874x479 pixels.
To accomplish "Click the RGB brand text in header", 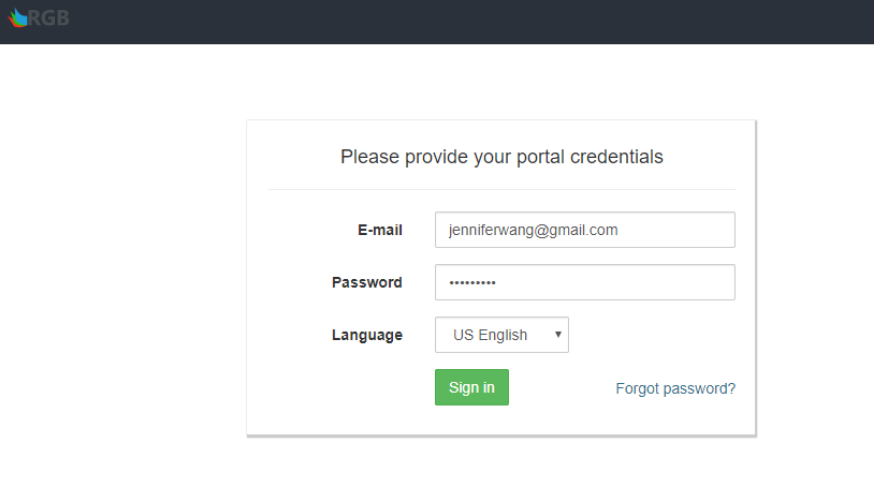I will [48, 18].
